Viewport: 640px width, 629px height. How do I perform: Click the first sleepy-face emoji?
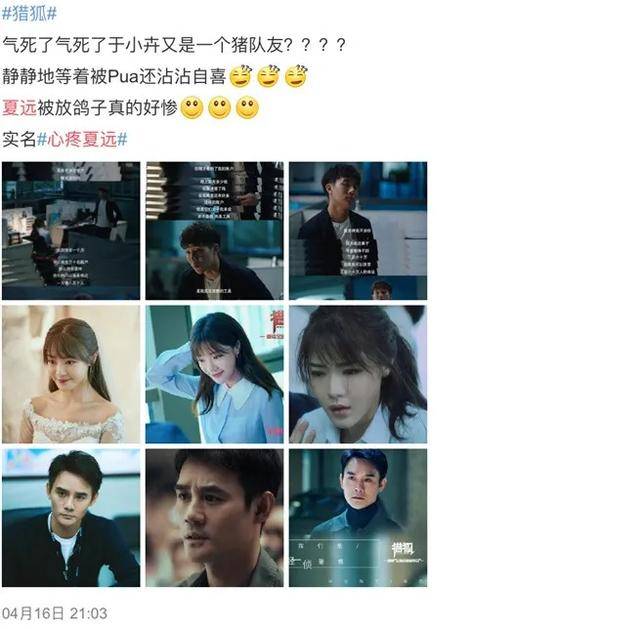click(x=240, y=76)
